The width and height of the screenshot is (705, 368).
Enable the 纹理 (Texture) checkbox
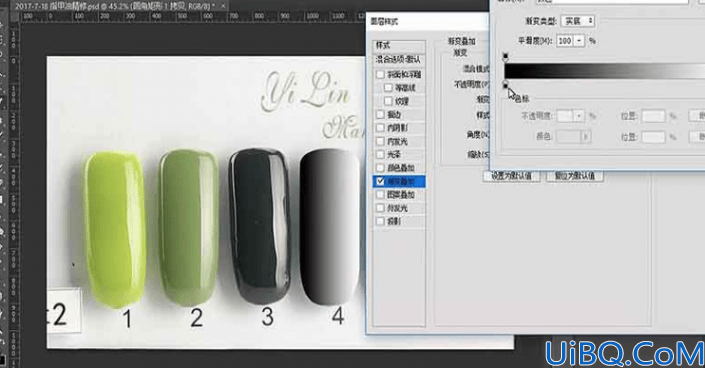click(388, 101)
